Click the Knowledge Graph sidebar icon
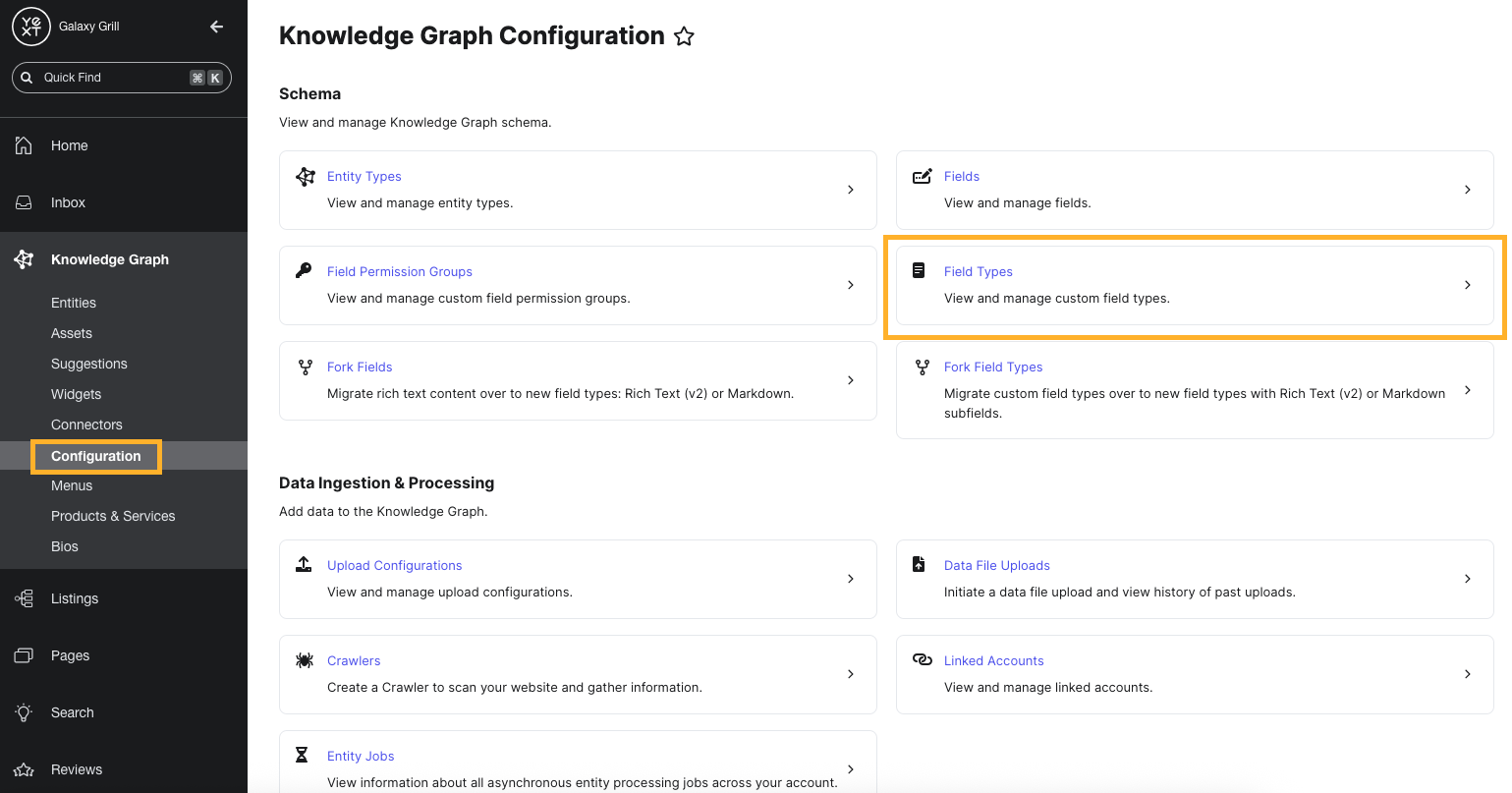The height and width of the screenshot is (793, 1512). 24,258
